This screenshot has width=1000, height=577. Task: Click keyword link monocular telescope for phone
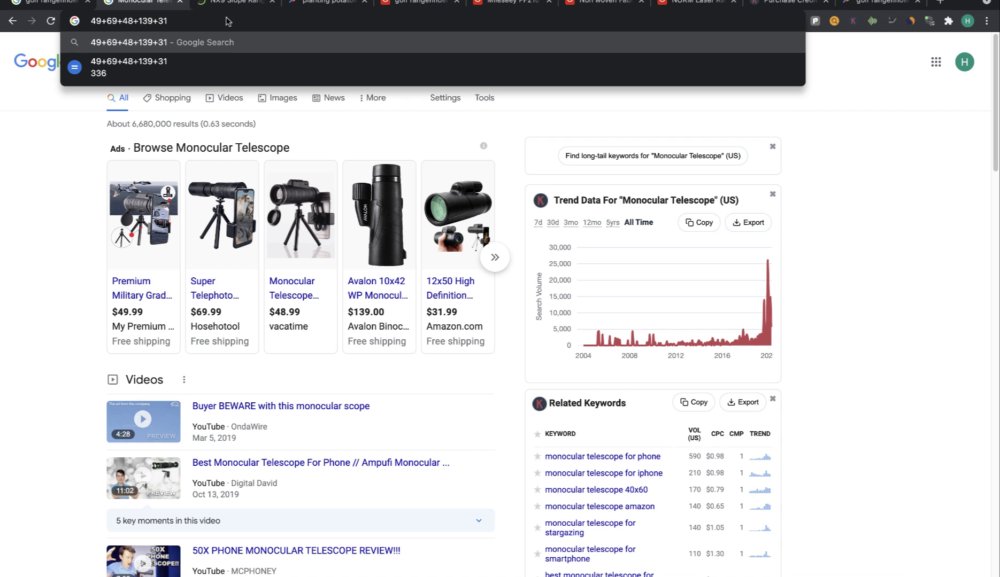(x=603, y=456)
